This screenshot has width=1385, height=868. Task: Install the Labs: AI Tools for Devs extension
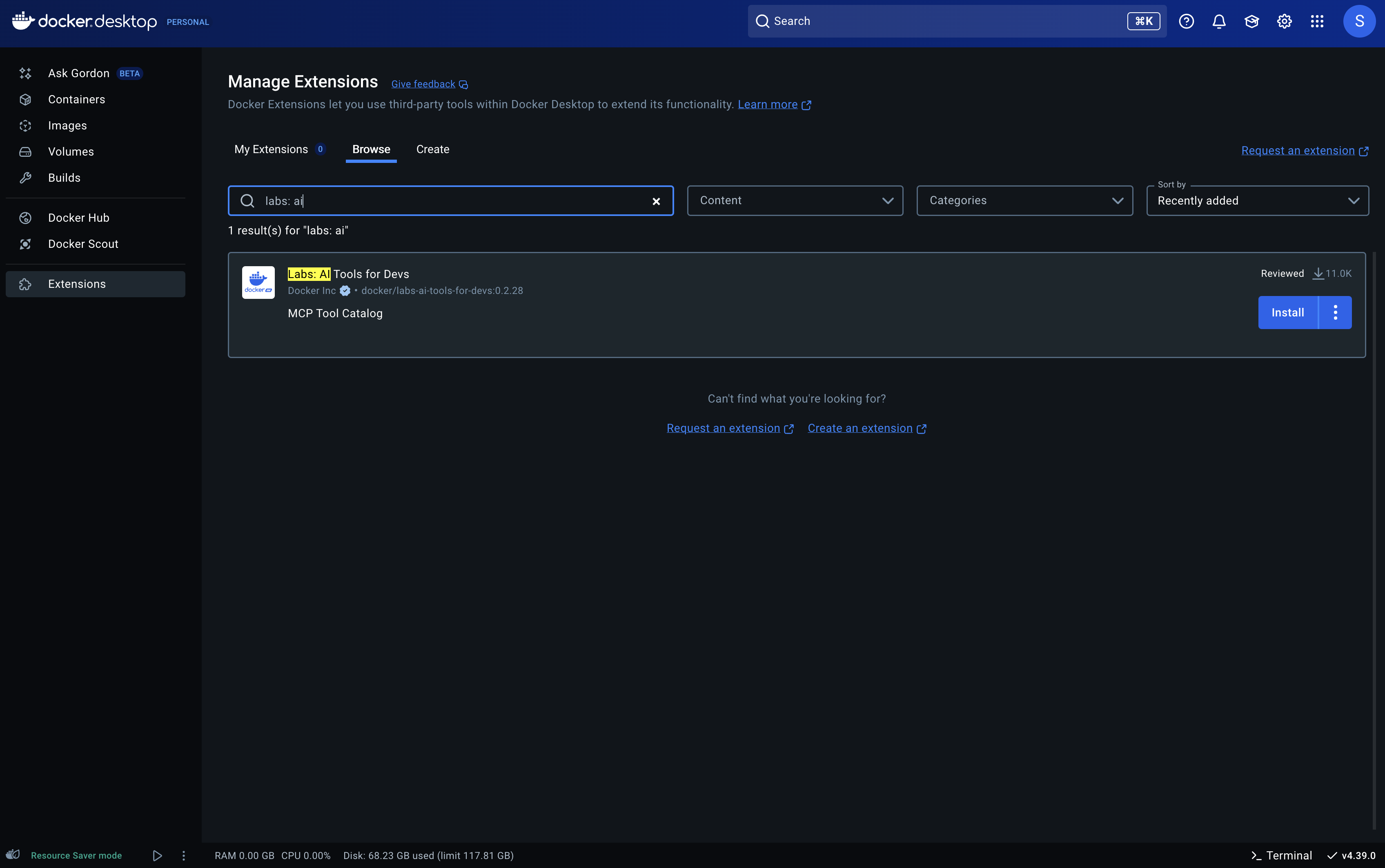coord(1287,312)
